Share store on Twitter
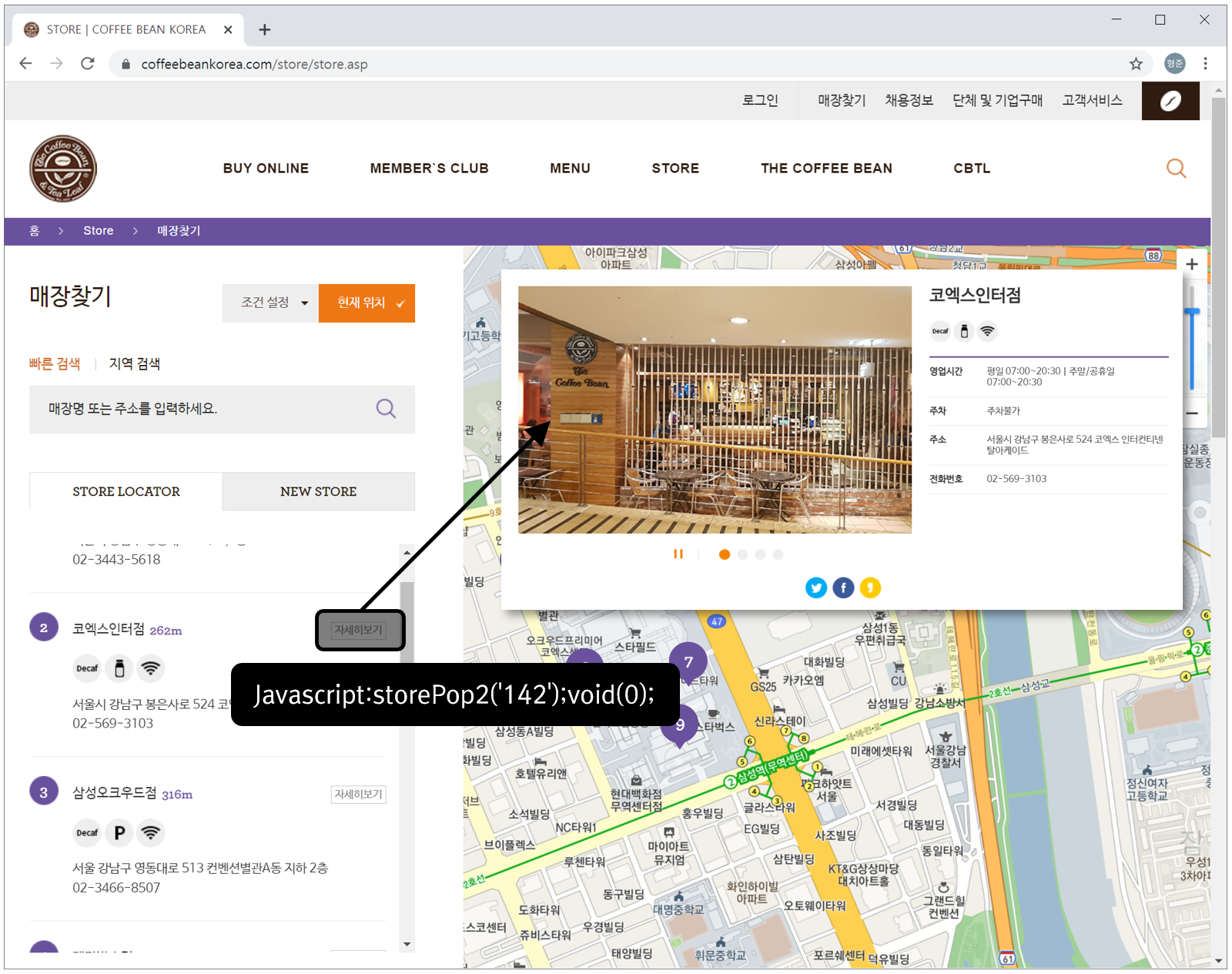Screen dimensions: 1232x974 pyautogui.click(x=816, y=587)
